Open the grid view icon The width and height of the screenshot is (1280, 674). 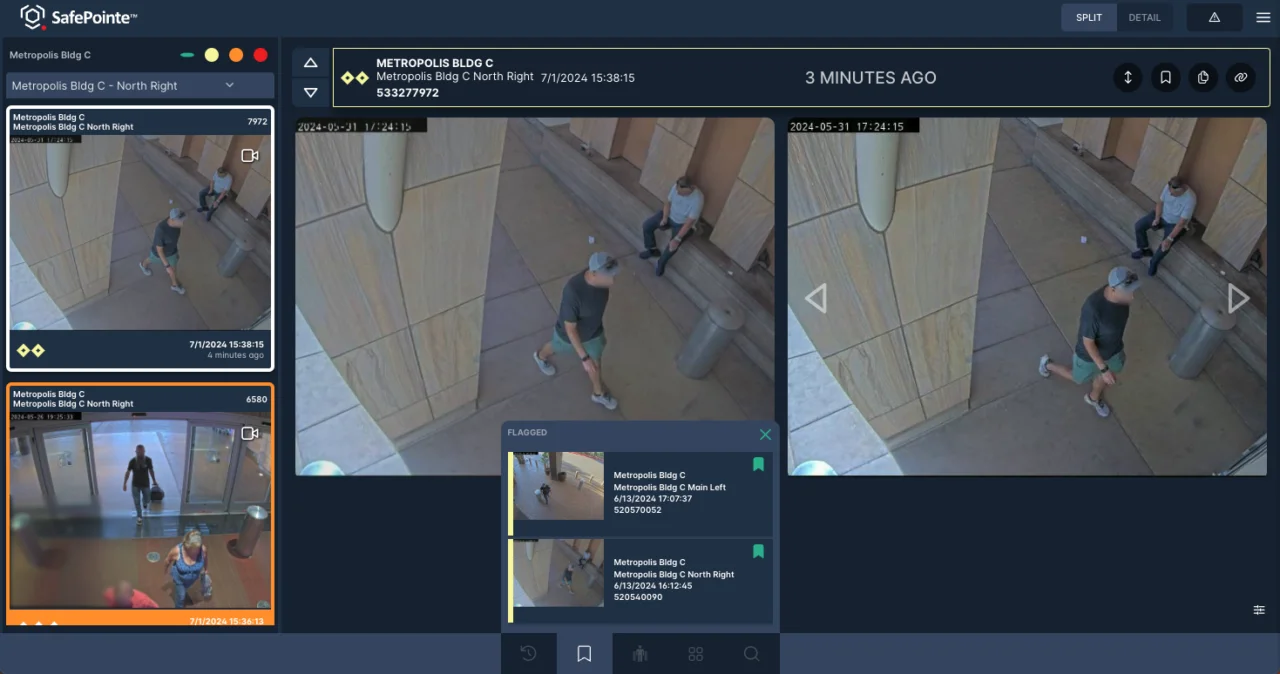pos(695,653)
